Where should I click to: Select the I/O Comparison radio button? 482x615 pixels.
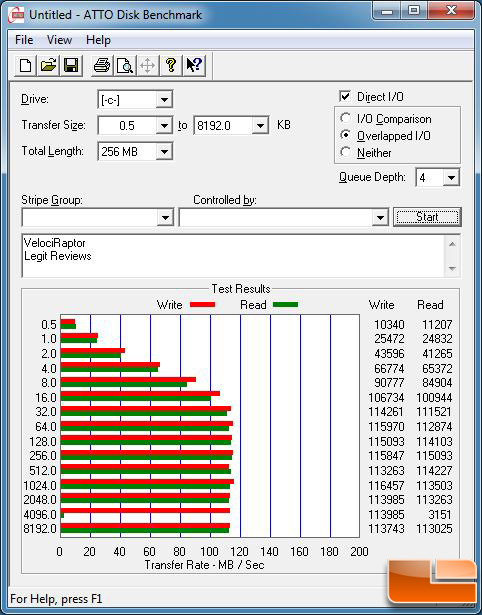pos(346,118)
